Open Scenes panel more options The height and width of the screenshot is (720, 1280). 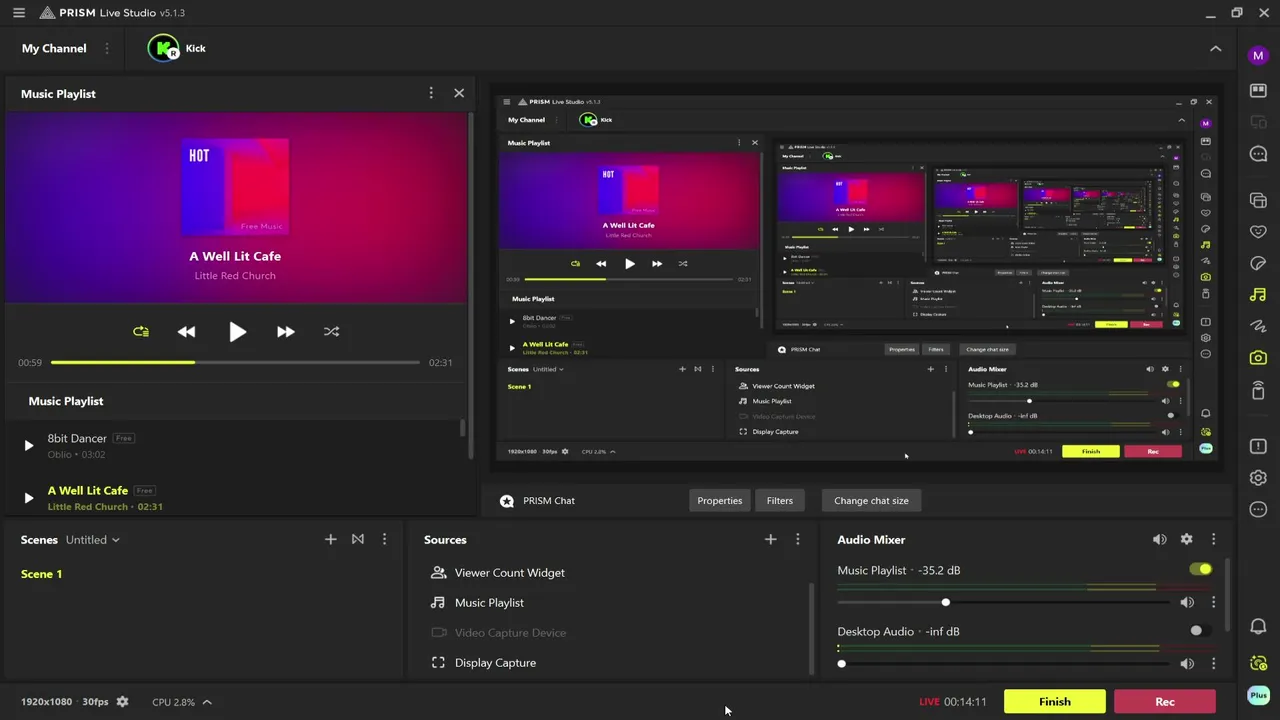click(384, 539)
